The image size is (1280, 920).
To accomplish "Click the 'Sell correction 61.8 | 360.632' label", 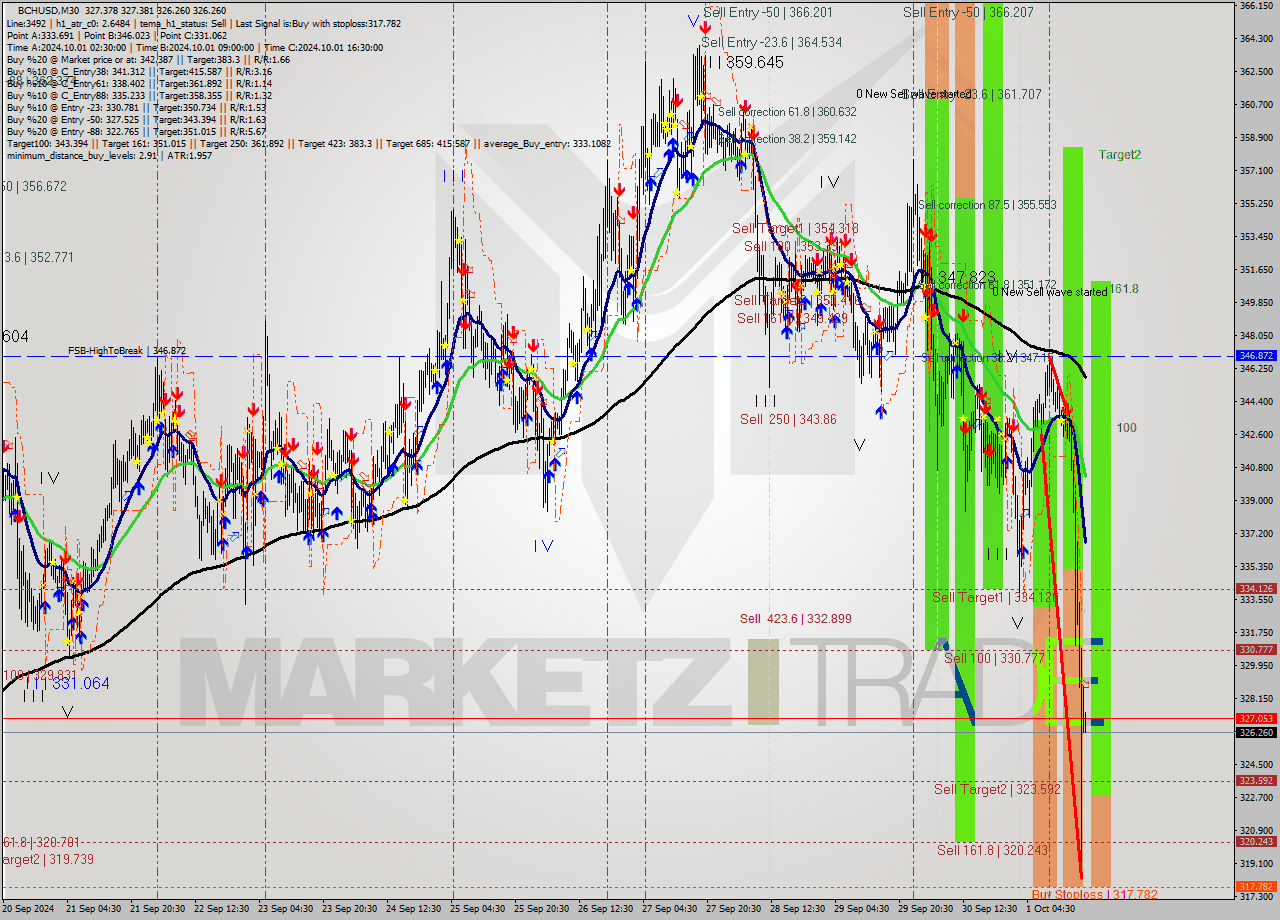I will click(786, 112).
